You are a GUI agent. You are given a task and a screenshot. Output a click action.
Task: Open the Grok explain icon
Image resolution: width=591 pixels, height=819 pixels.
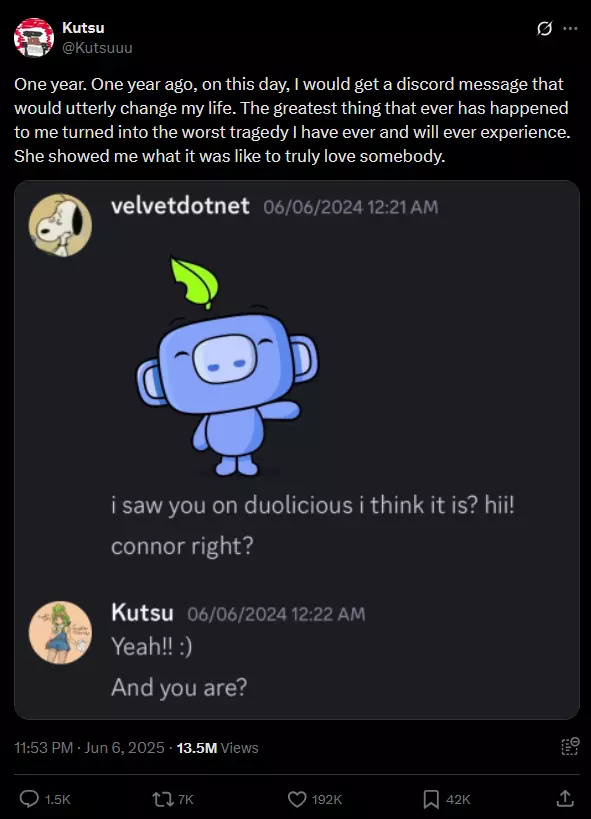[x=544, y=28]
